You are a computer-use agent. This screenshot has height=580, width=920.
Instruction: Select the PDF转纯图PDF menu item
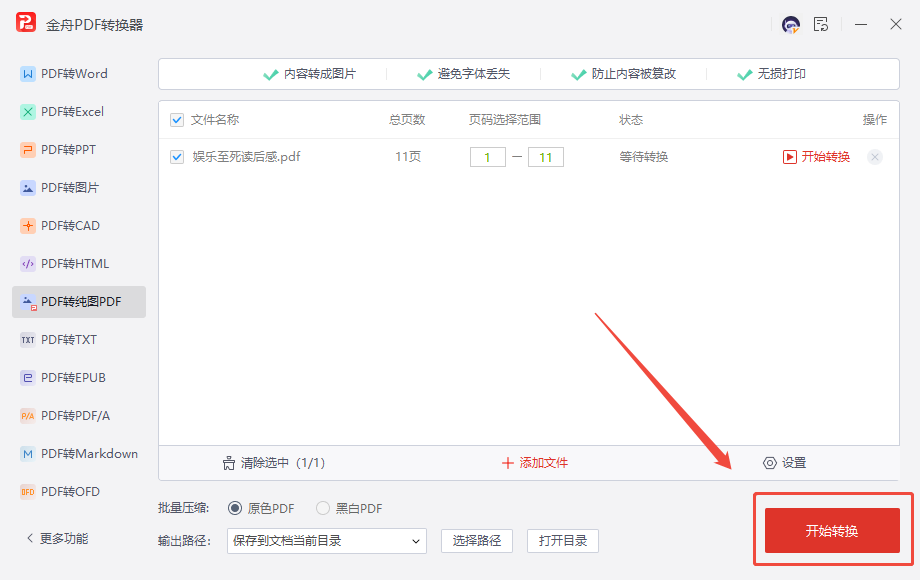click(79, 302)
